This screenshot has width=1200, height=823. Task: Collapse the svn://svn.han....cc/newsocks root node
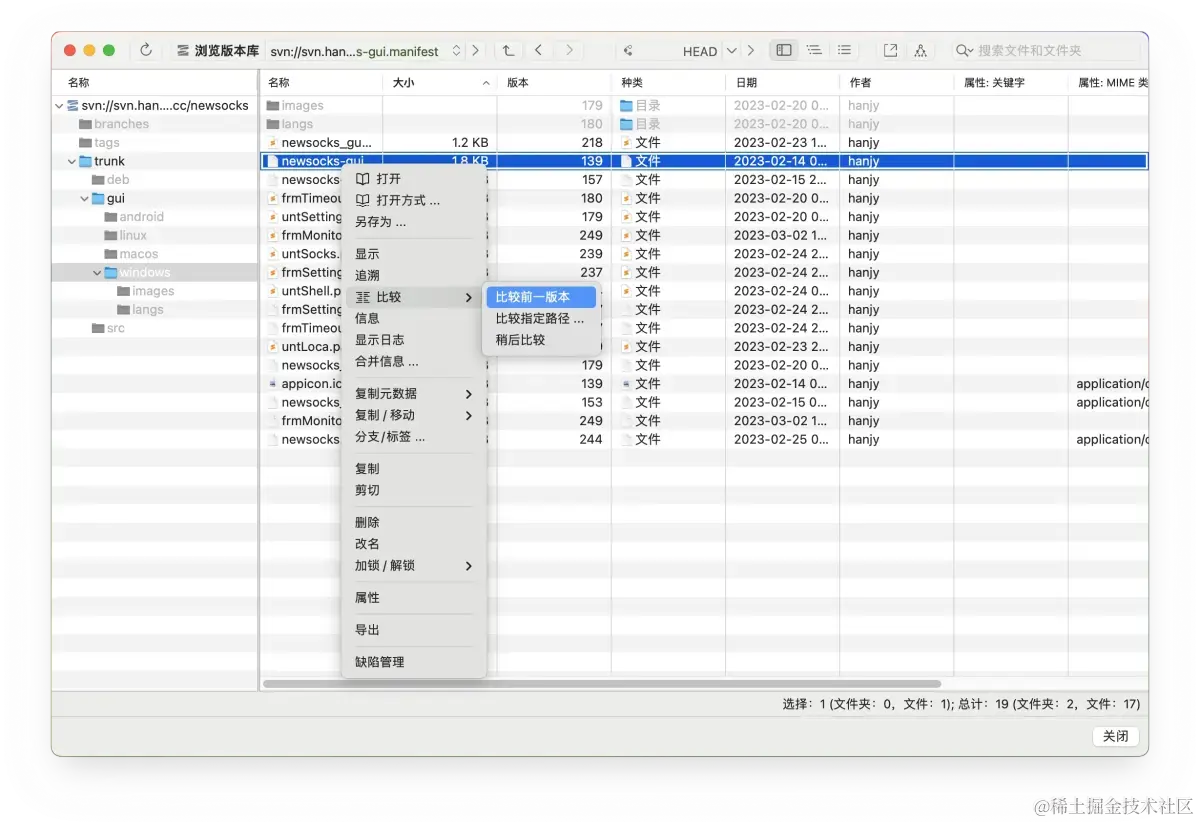pos(59,105)
